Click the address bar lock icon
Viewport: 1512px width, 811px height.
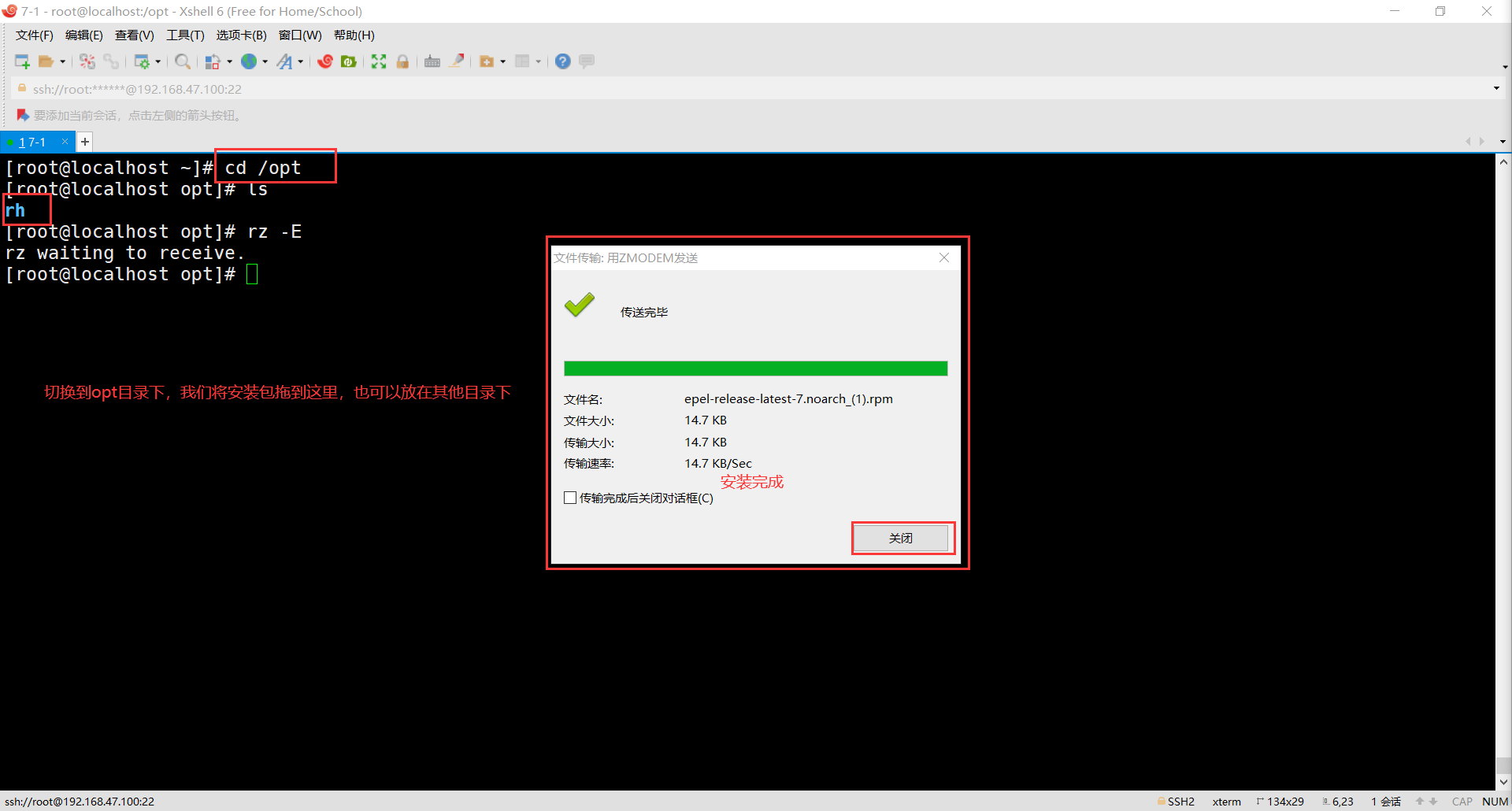(22, 88)
